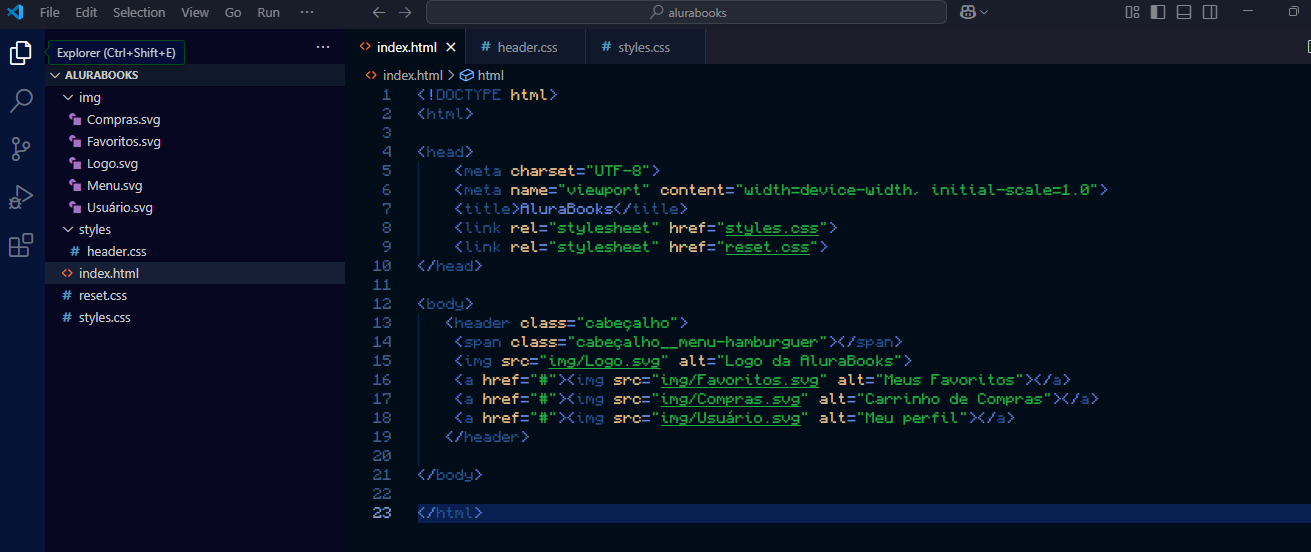Follow the styles.css href link in code
Viewport: 1311px width, 552px height.
click(772, 228)
